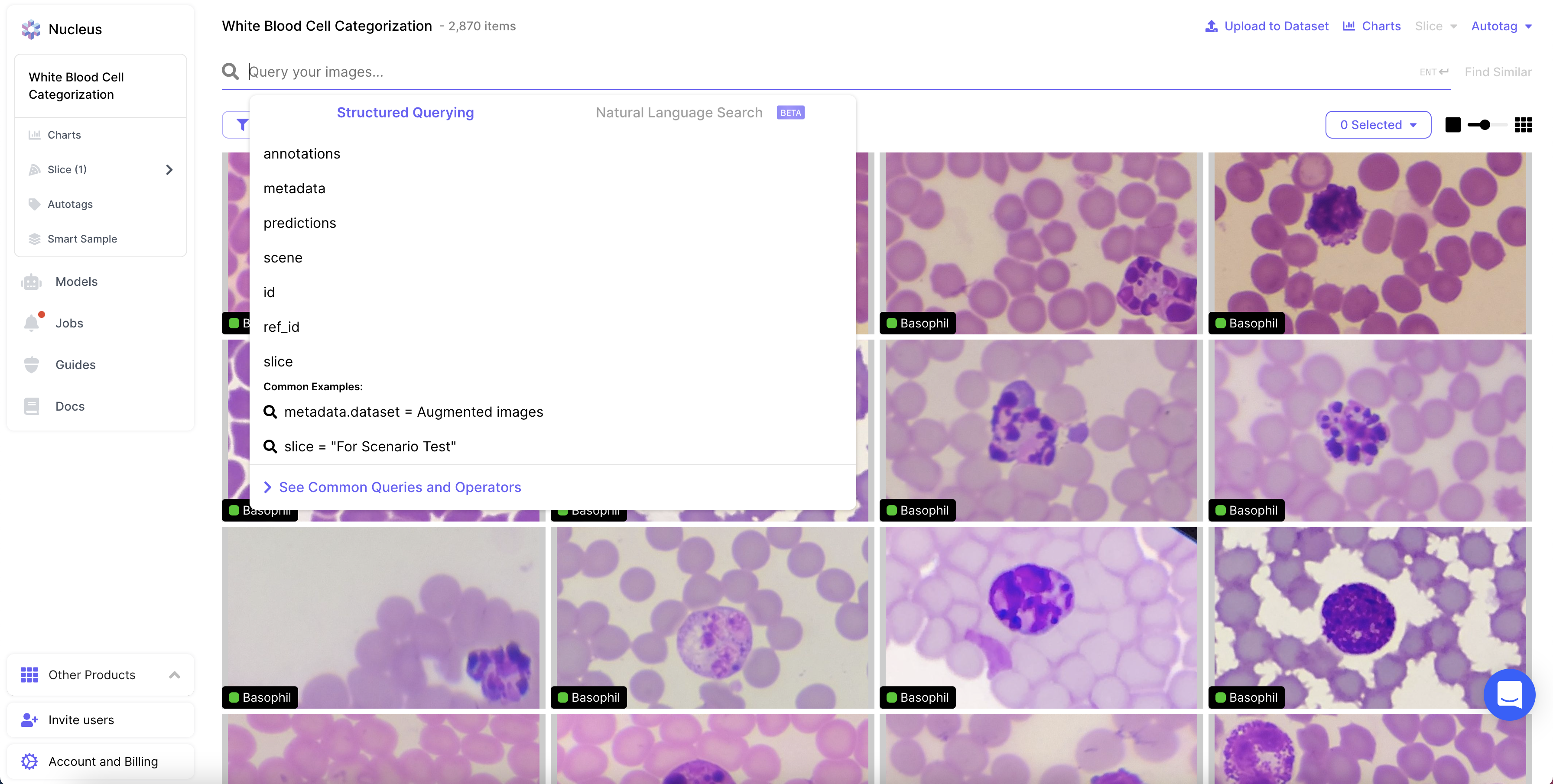
Task: Choose the predictions query suggestion
Action: point(299,223)
